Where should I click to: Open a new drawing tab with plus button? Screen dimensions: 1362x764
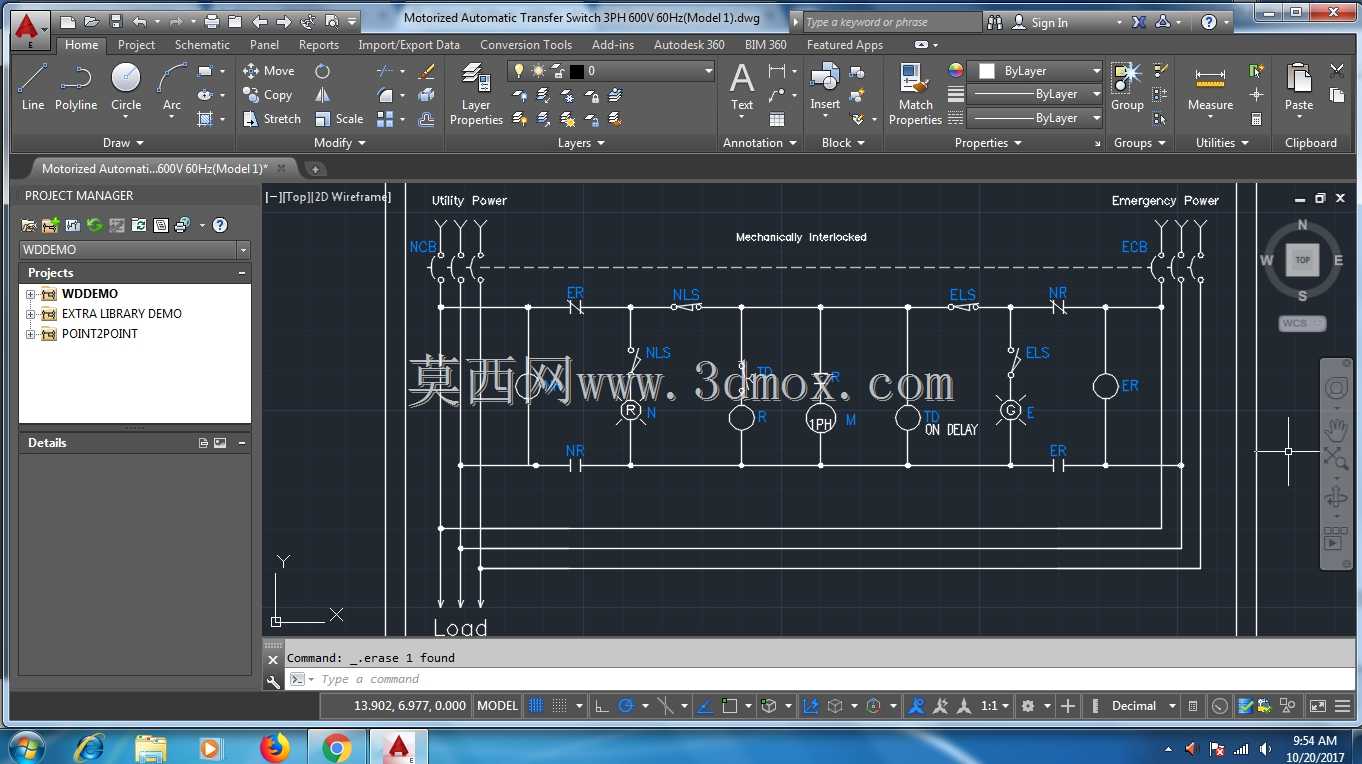(x=314, y=169)
